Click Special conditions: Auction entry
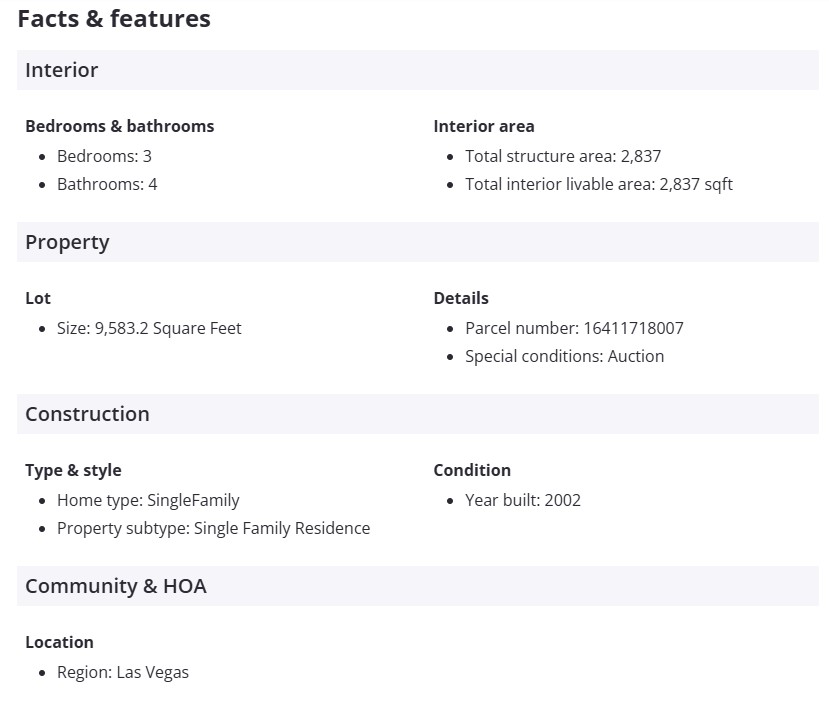Image resolution: width=829 pixels, height=706 pixels. [x=564, y=356]
